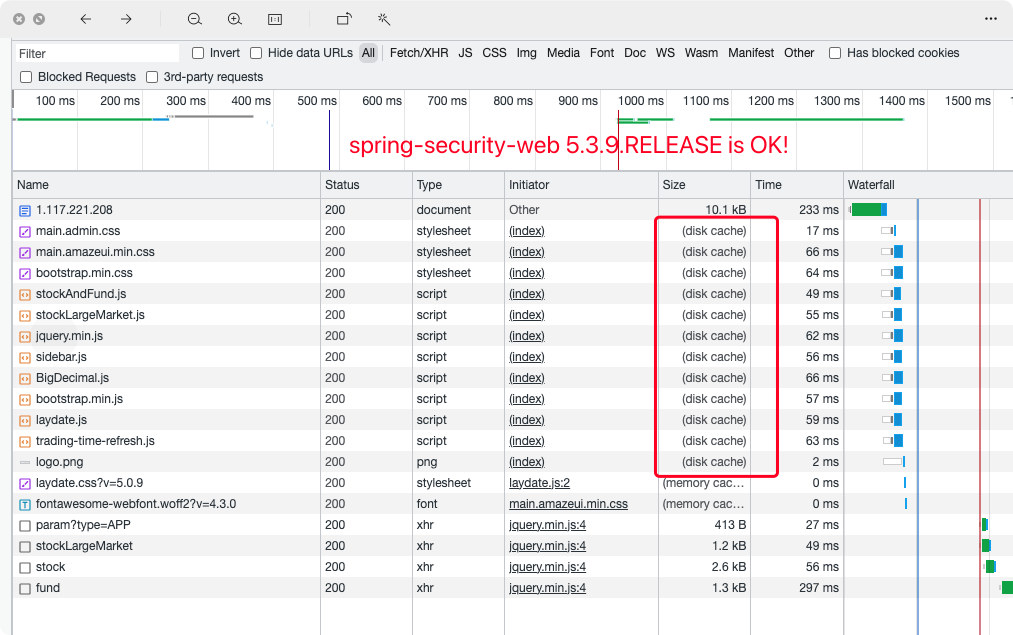Click the back navigation arrow icon
Viewport: 1013px width, 635px height.
[x=85, y=18]
